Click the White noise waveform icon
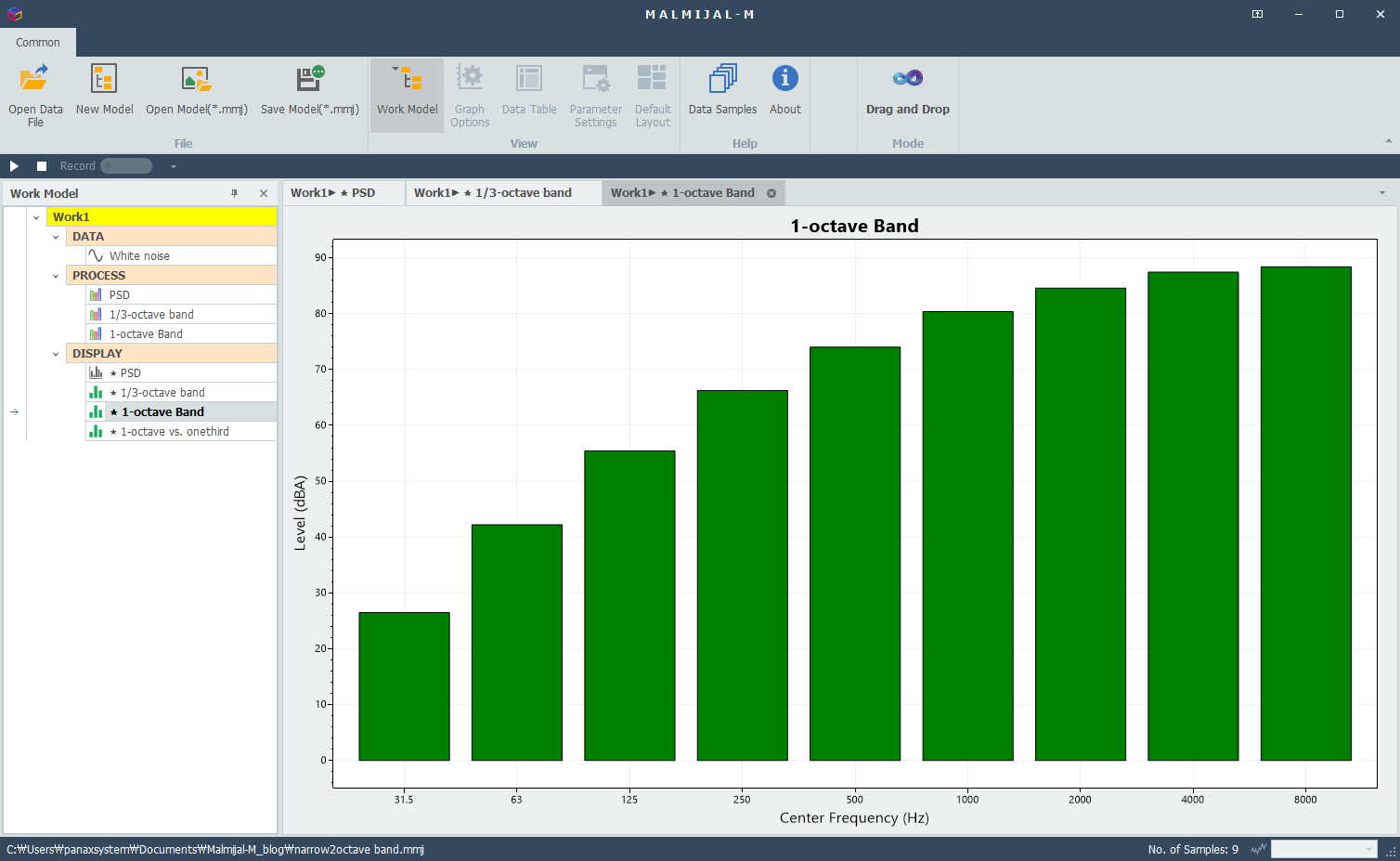Screen dimensions: 1400x861 (x=96, y=255)
